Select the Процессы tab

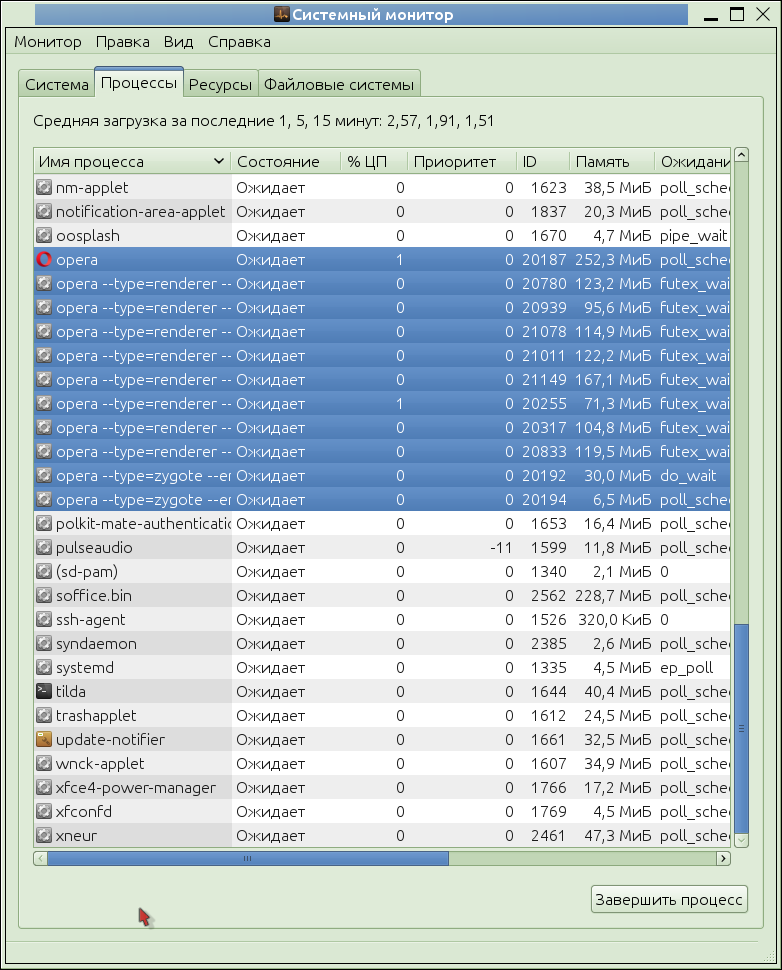(139, 83)
